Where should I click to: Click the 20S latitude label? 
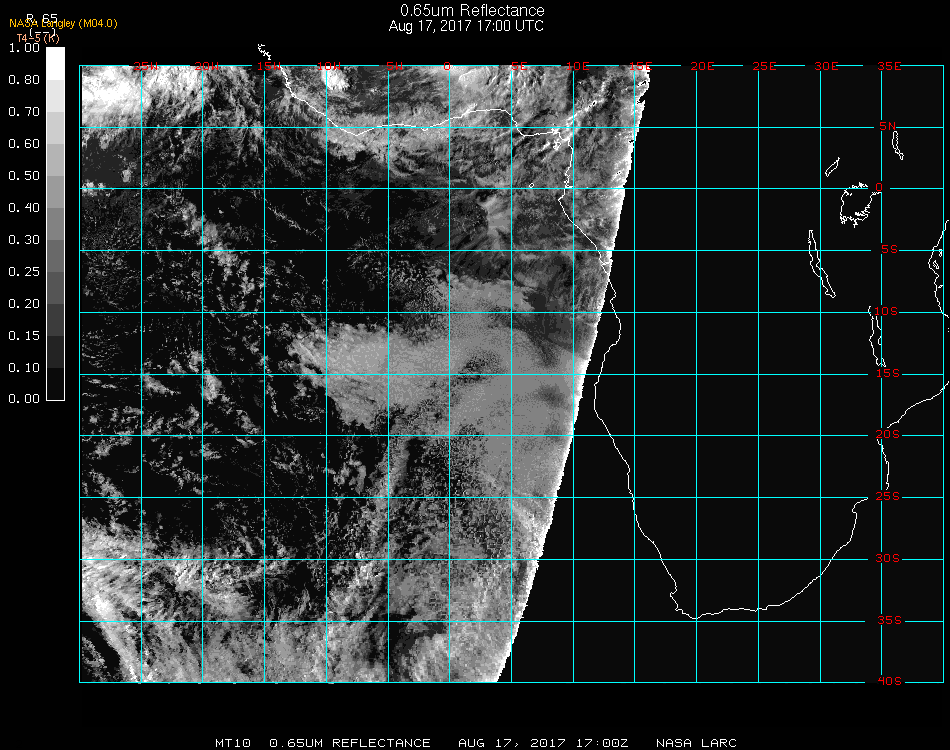(888, 436)
